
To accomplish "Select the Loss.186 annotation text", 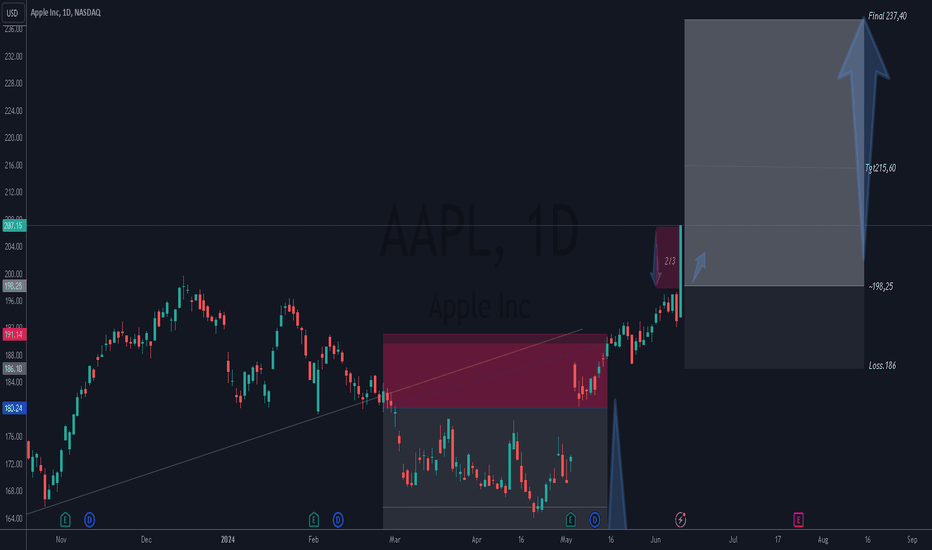I will coord(882,366).
